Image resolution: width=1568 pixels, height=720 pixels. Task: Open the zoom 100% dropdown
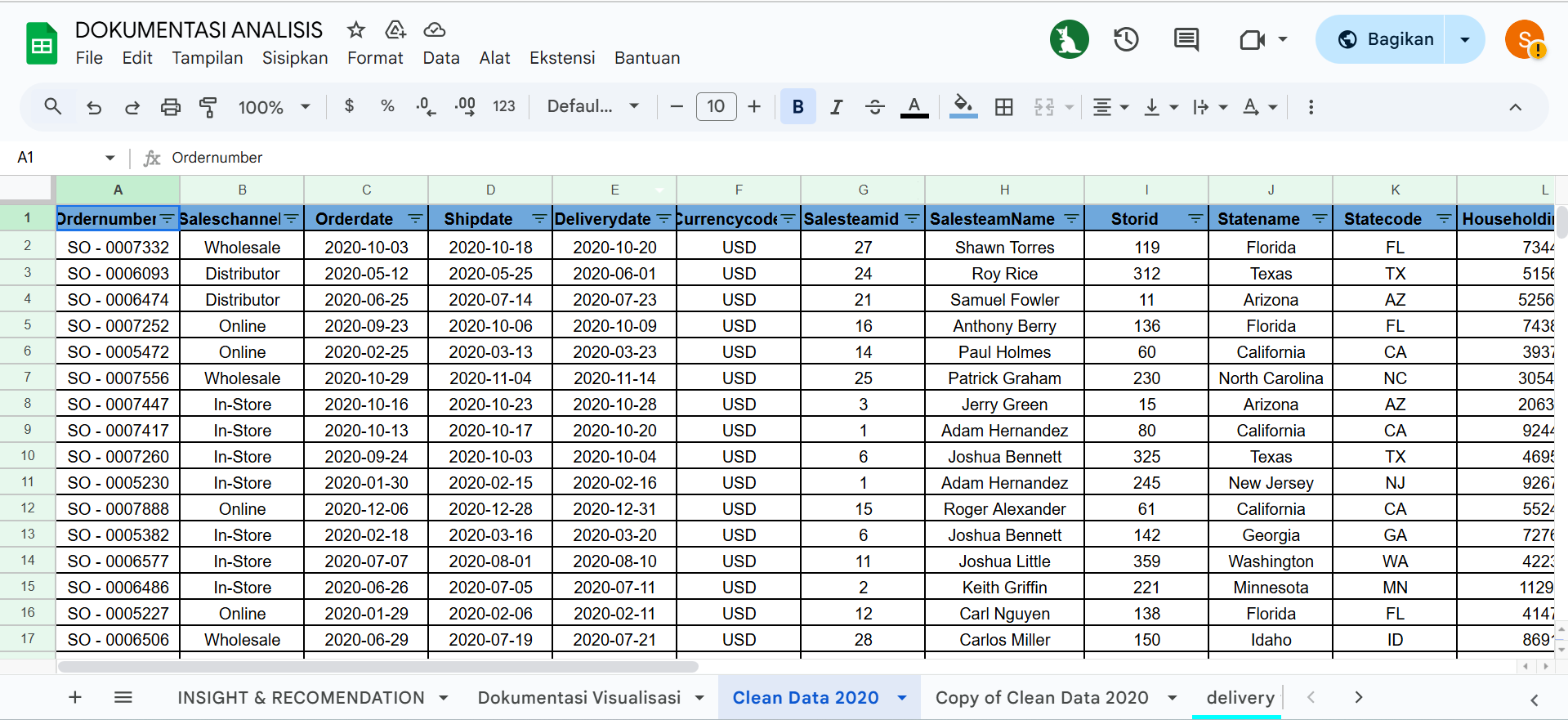point(274,107)
